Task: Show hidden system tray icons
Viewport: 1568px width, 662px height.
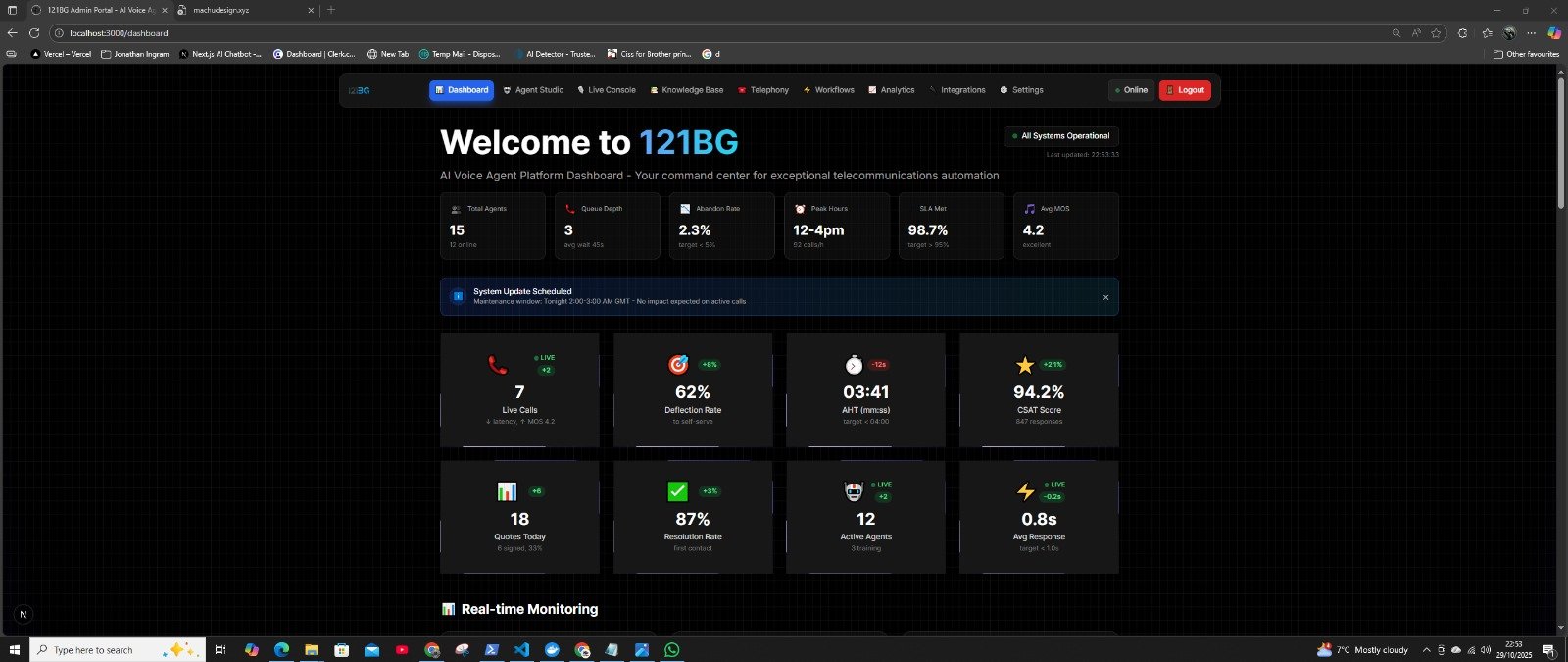Action: pos(1426,650)
